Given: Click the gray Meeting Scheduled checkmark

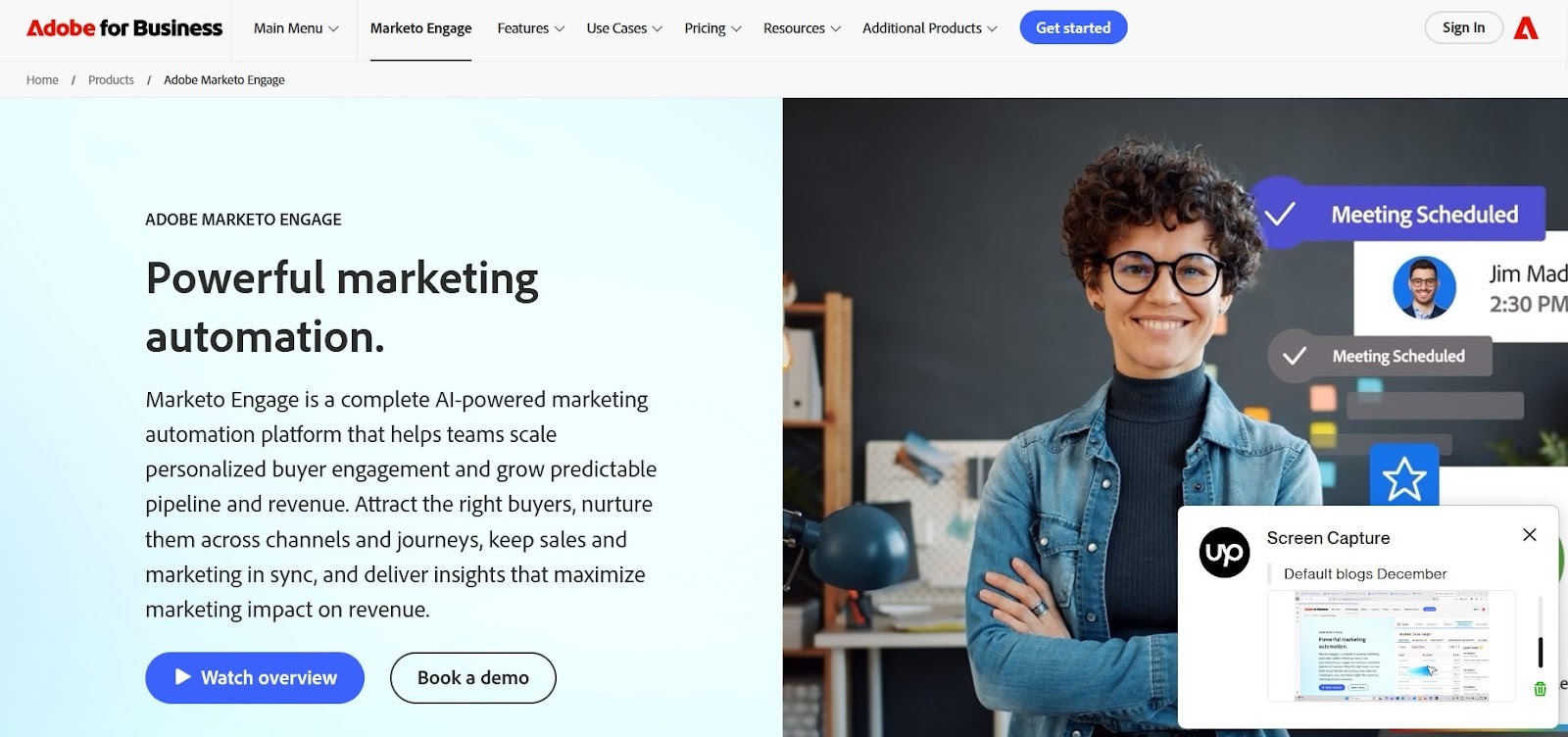Looking at the screenshot, I should coord(1295,356).
